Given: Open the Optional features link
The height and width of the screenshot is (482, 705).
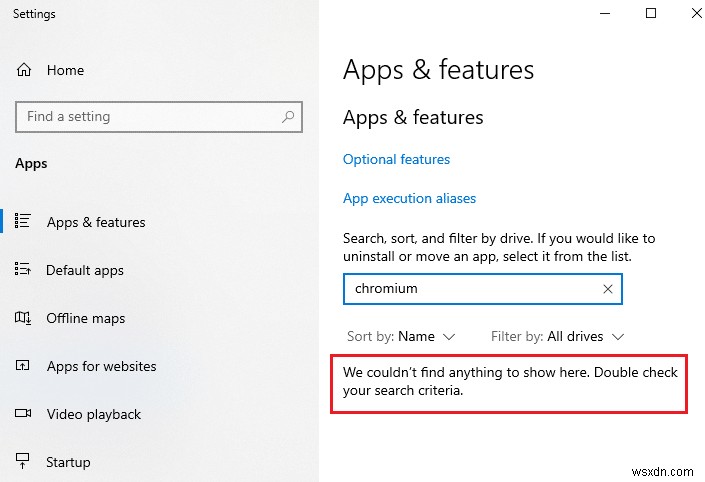Looking at the screenshot, I should [x=396, y=159].
